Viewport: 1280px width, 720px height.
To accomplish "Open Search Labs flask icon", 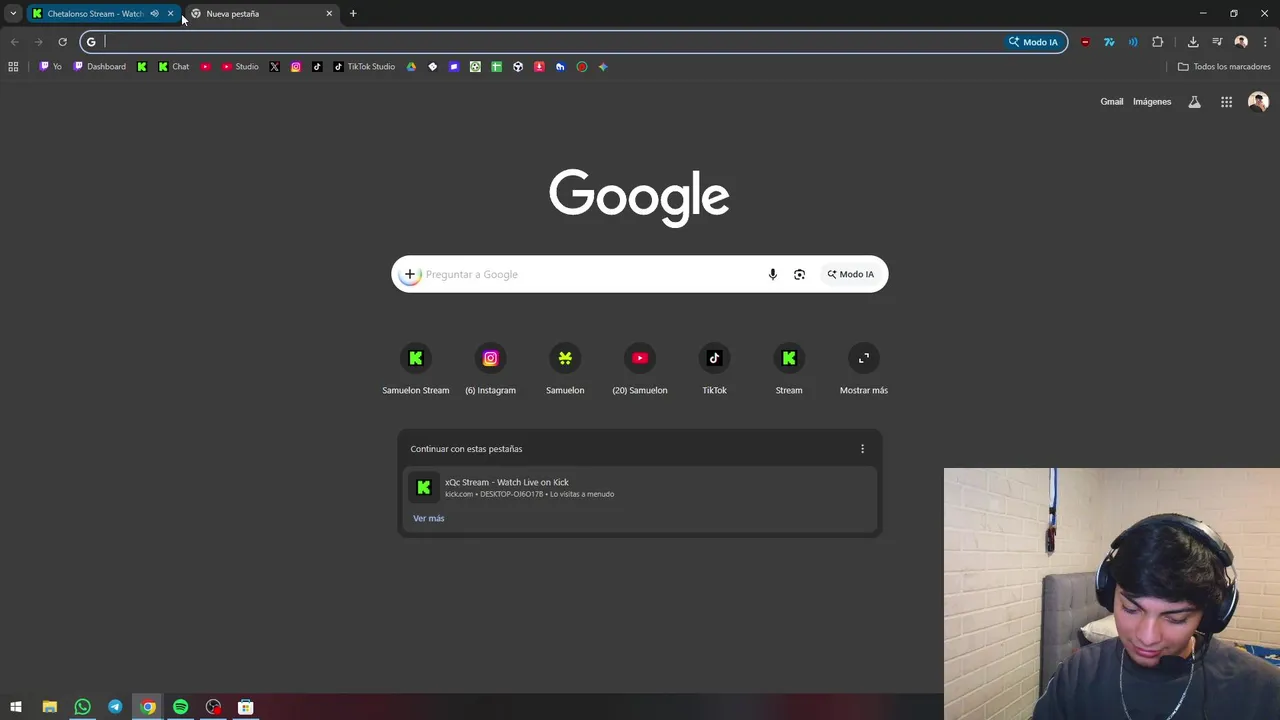I will (1194, 102).
